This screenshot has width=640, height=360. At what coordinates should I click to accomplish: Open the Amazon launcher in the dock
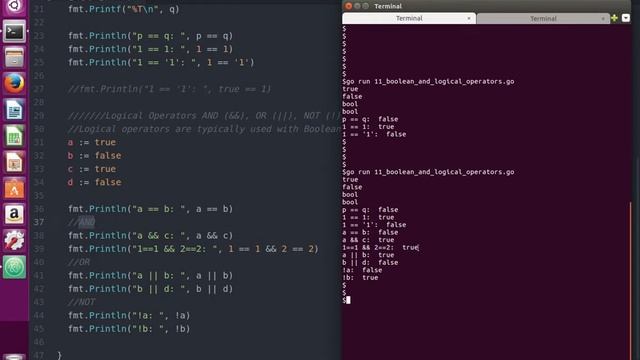[x=14, y=214]
